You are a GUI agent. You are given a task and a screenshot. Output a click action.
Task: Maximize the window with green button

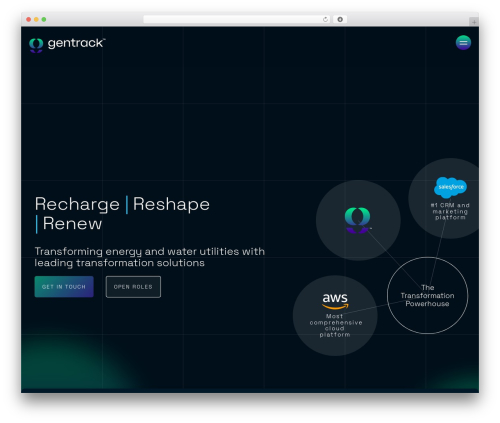(44, 19)
